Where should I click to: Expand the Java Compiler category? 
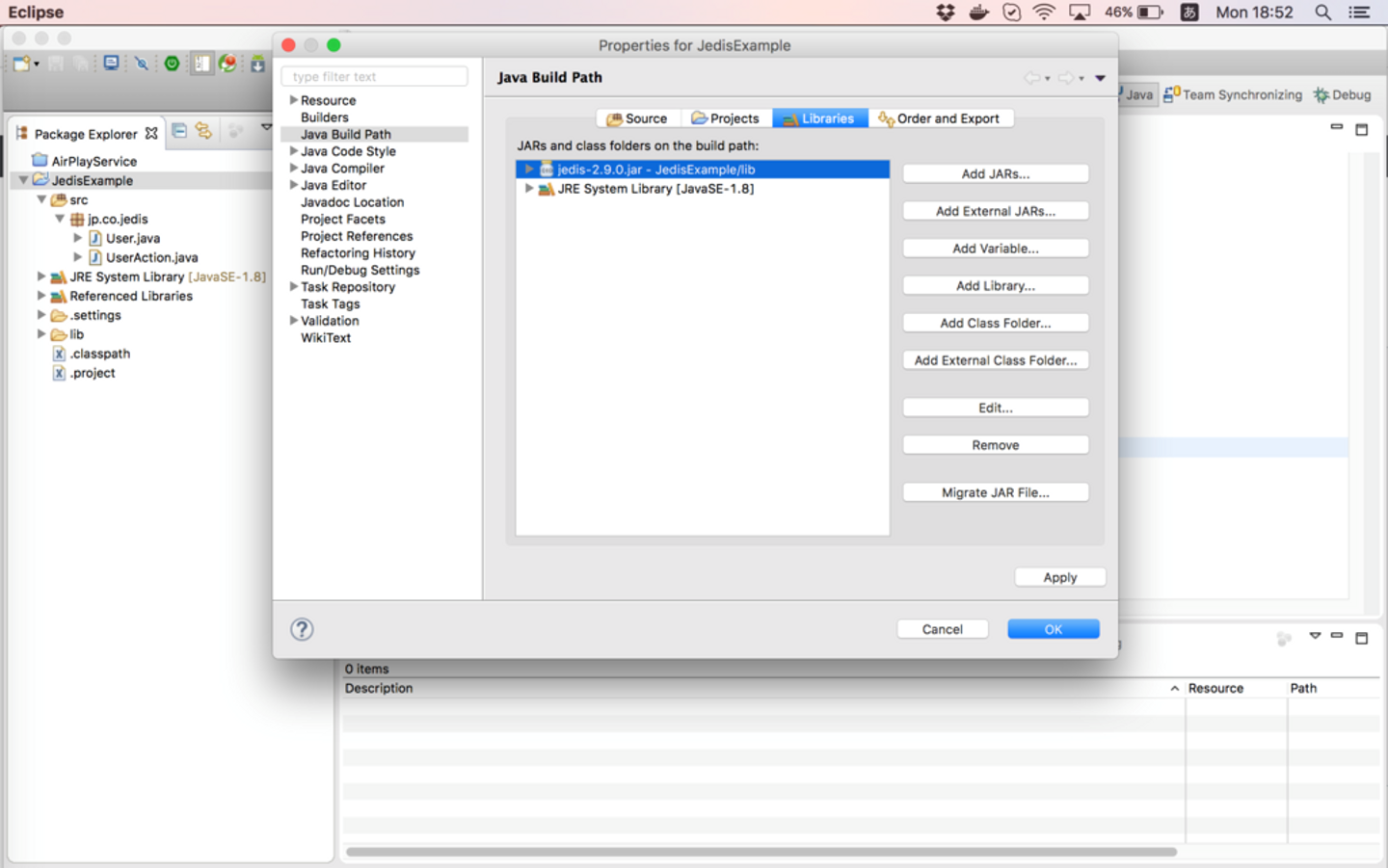(294, 168)
